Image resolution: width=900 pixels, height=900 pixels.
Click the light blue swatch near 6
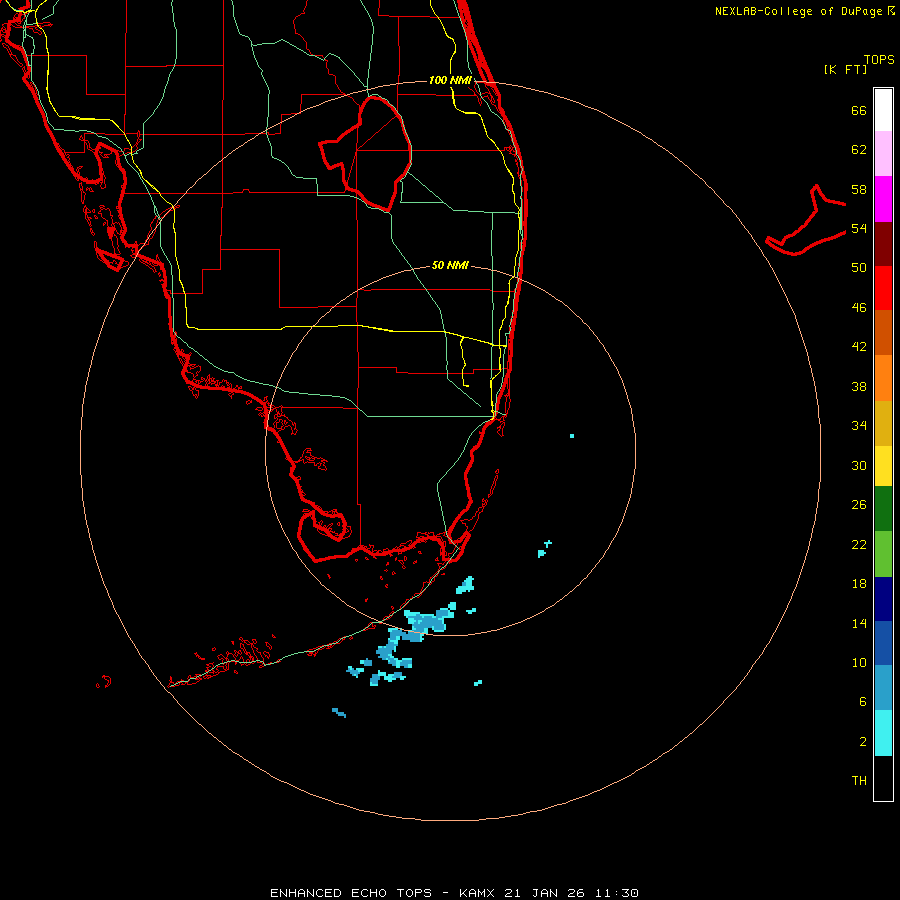coord(883,687)
